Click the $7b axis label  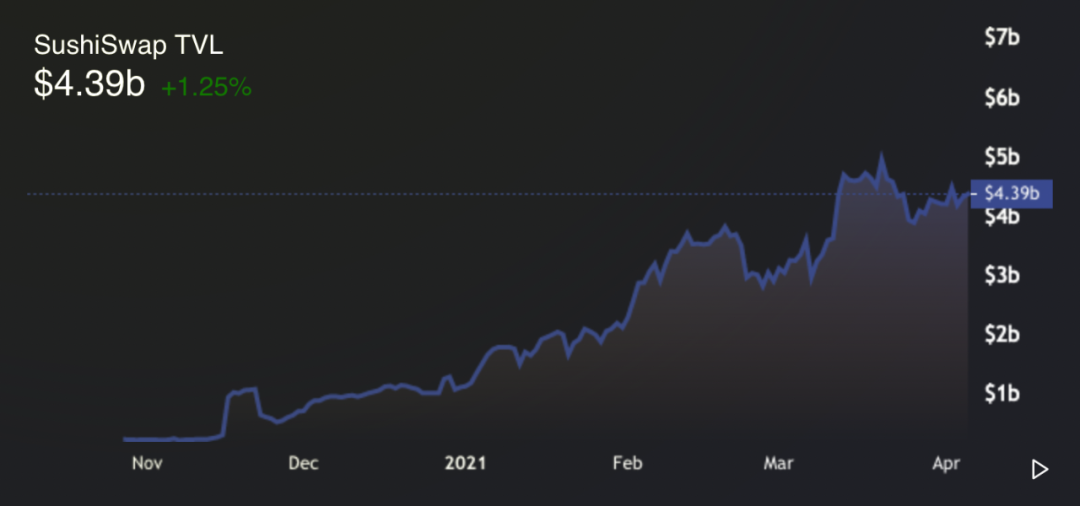click(x=1002, y=37)
